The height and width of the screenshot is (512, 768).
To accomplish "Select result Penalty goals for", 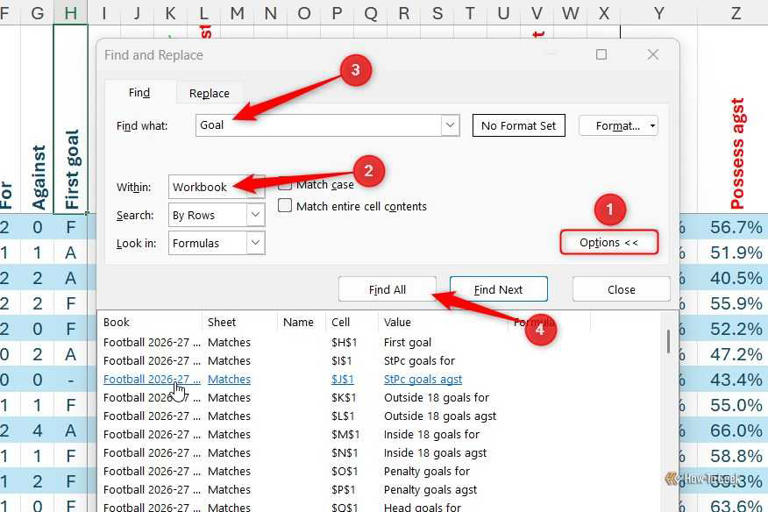I will pos(380,471).
